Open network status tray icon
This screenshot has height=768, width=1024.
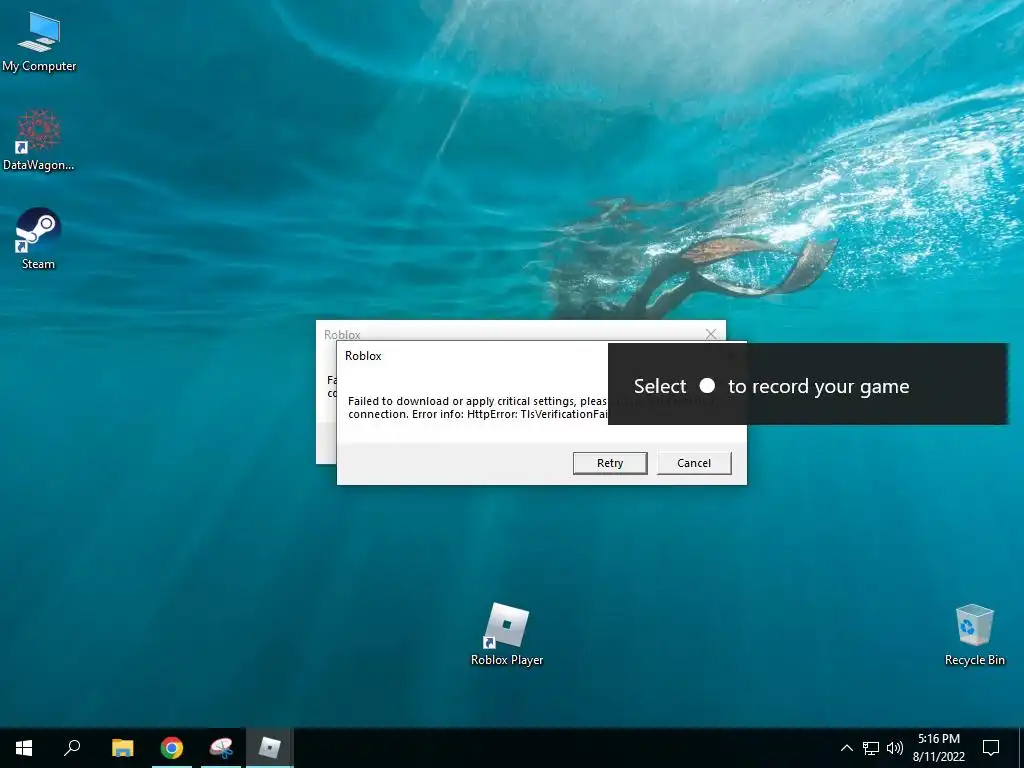[x=871, y=748]
